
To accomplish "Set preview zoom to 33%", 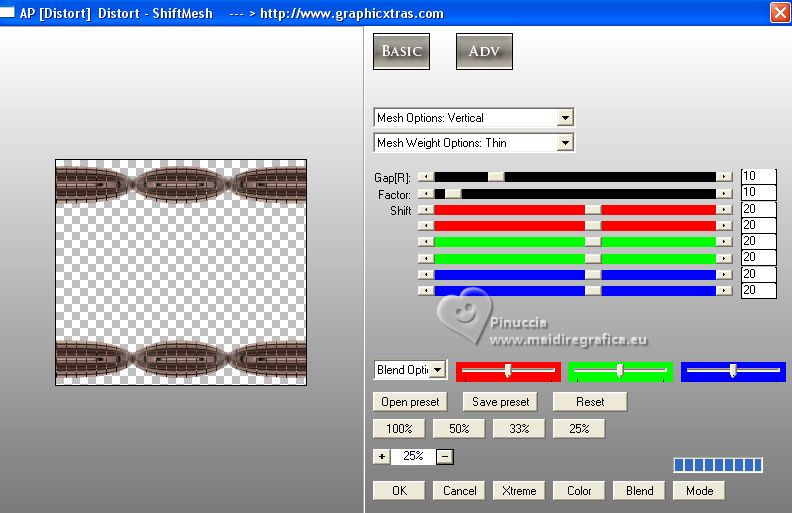I will pos(519,429).
